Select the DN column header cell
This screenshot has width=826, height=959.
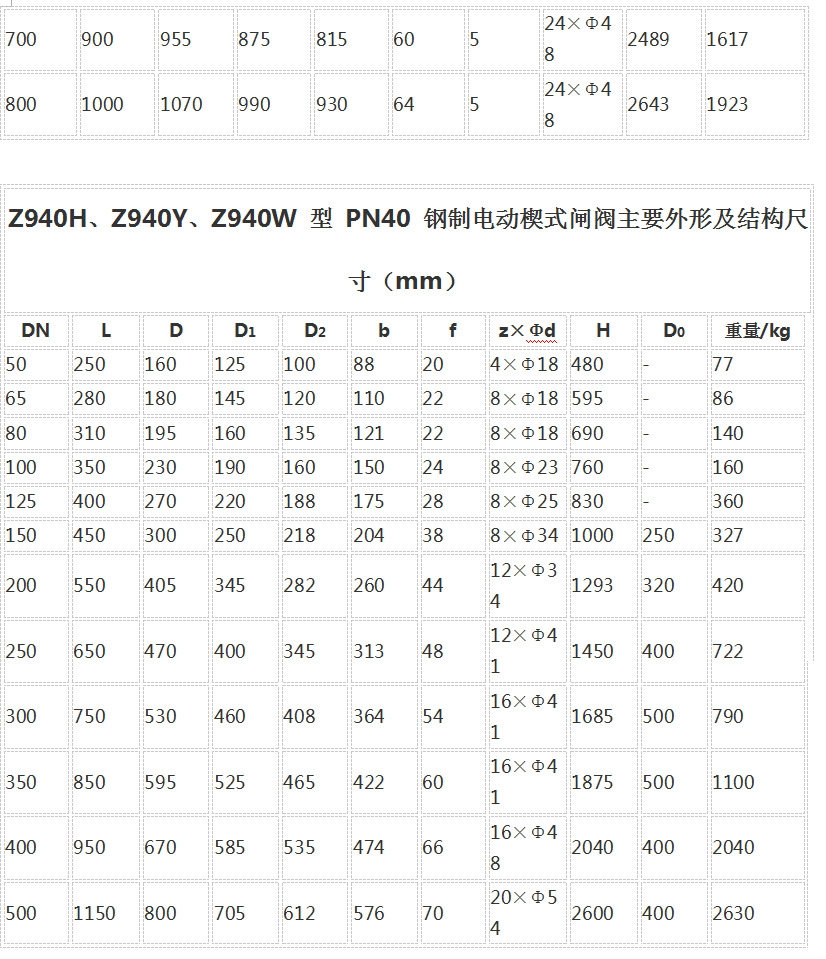point(35,331)
